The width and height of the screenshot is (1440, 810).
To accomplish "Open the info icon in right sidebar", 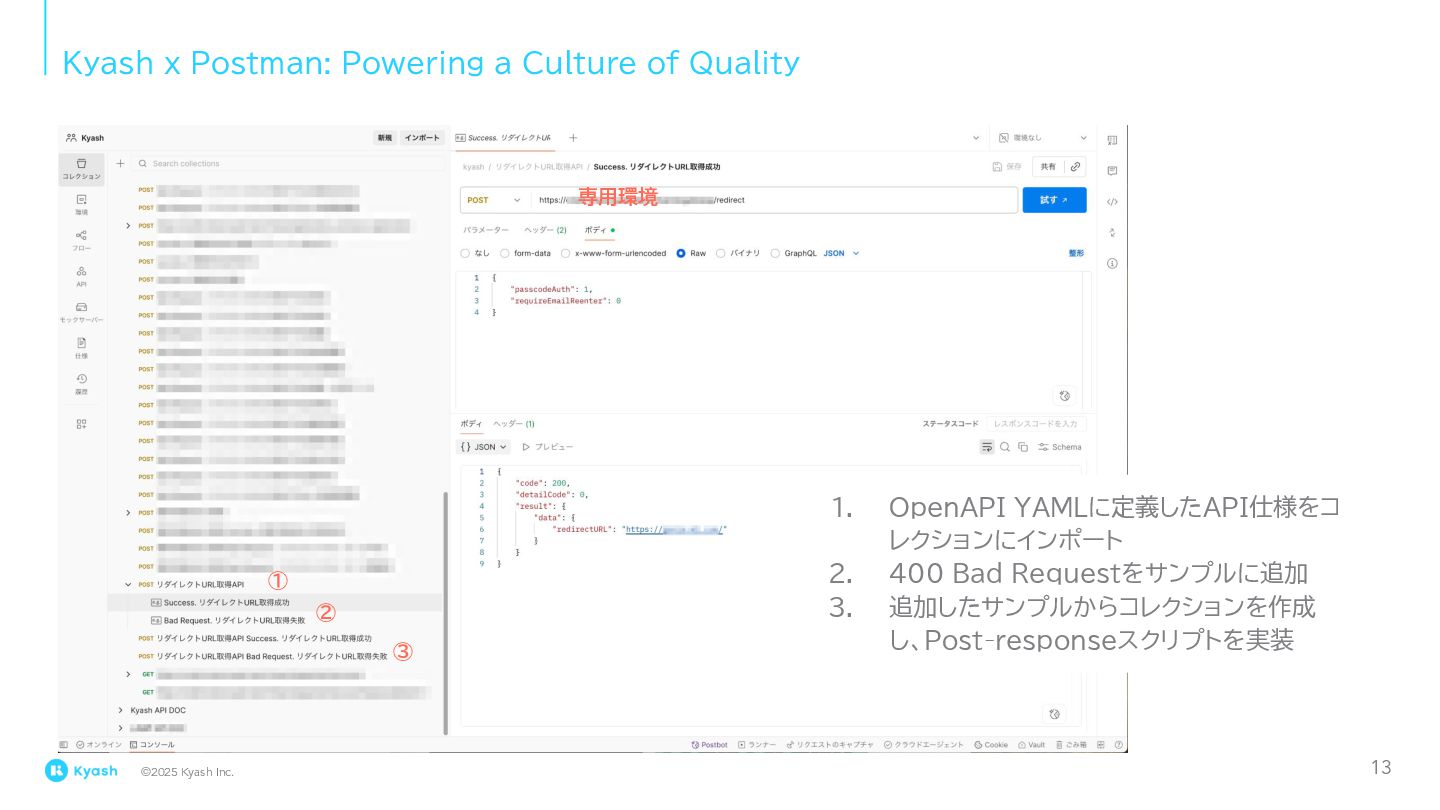I will 1112,263.
